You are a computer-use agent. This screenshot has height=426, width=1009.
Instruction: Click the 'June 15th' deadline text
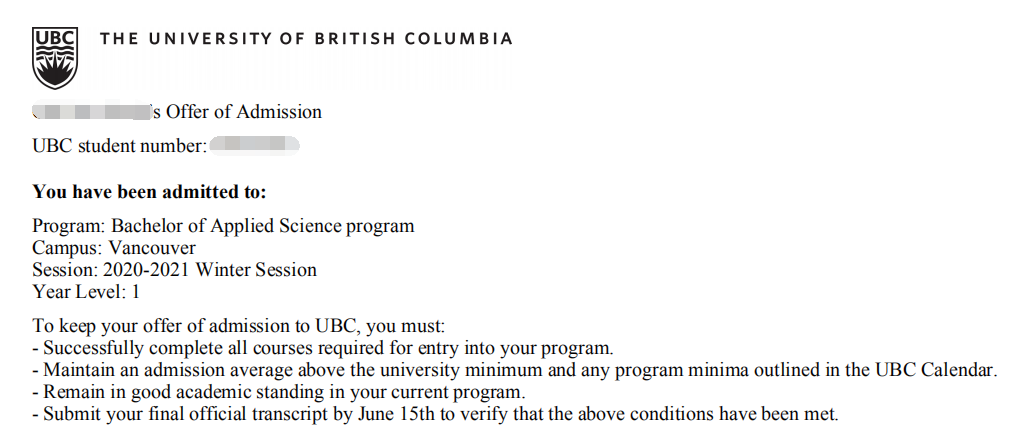[x=394, y=414]
